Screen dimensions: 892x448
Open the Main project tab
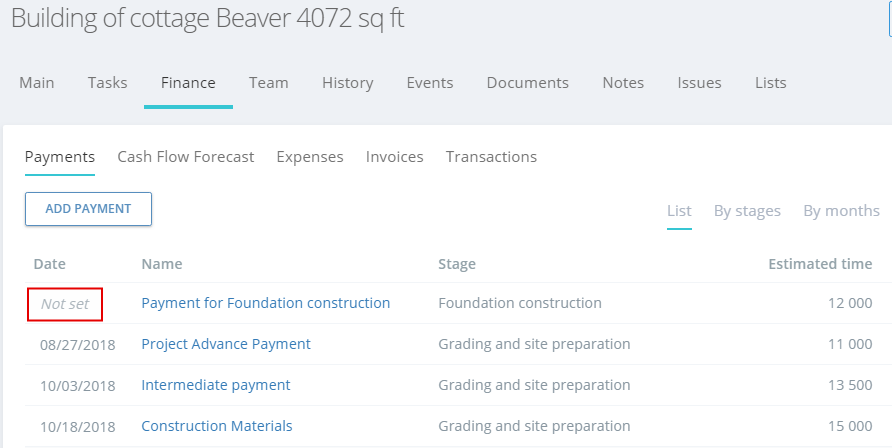click(x=37, y=83)
